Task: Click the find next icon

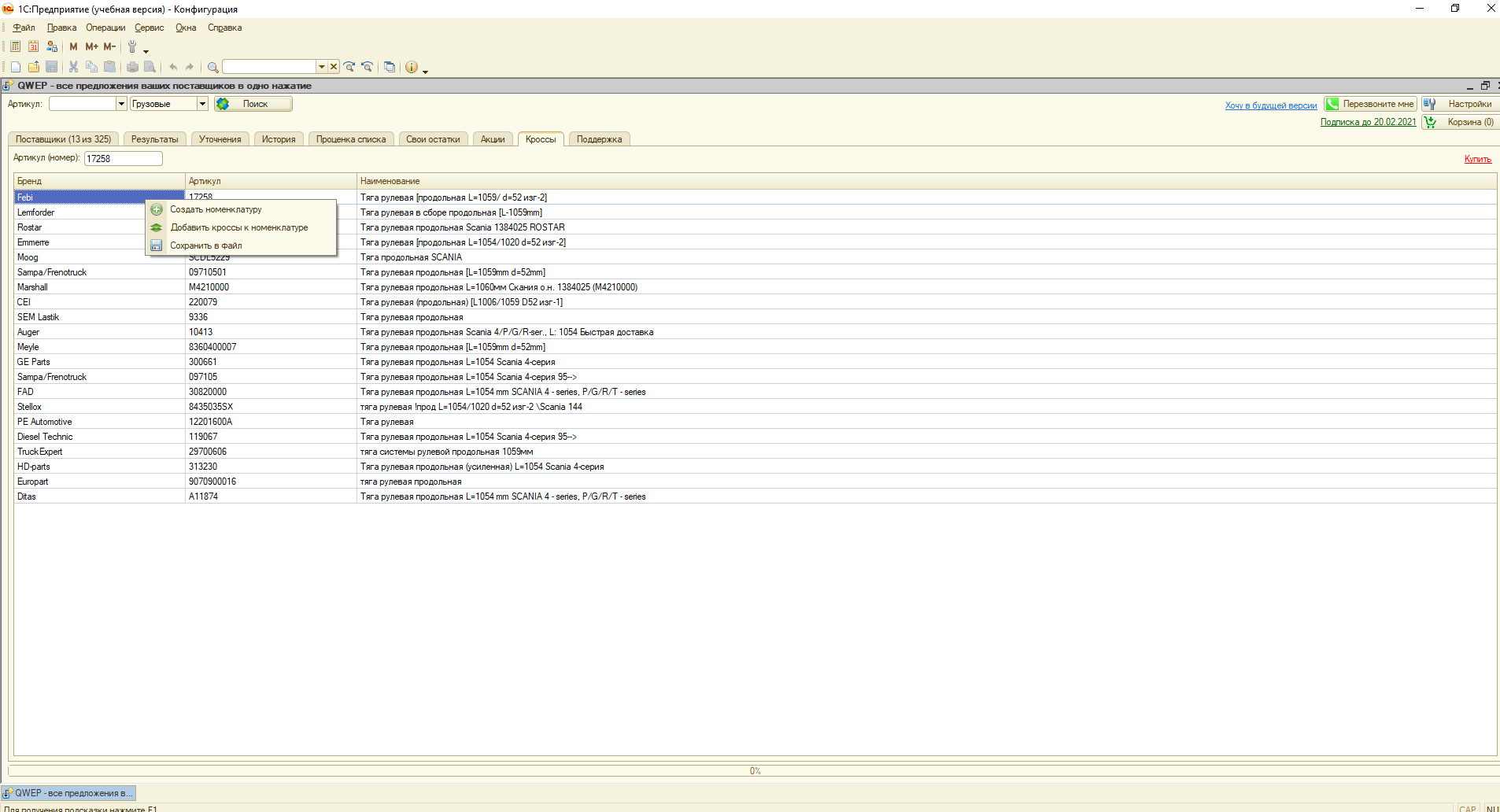Action: point(349,67)
